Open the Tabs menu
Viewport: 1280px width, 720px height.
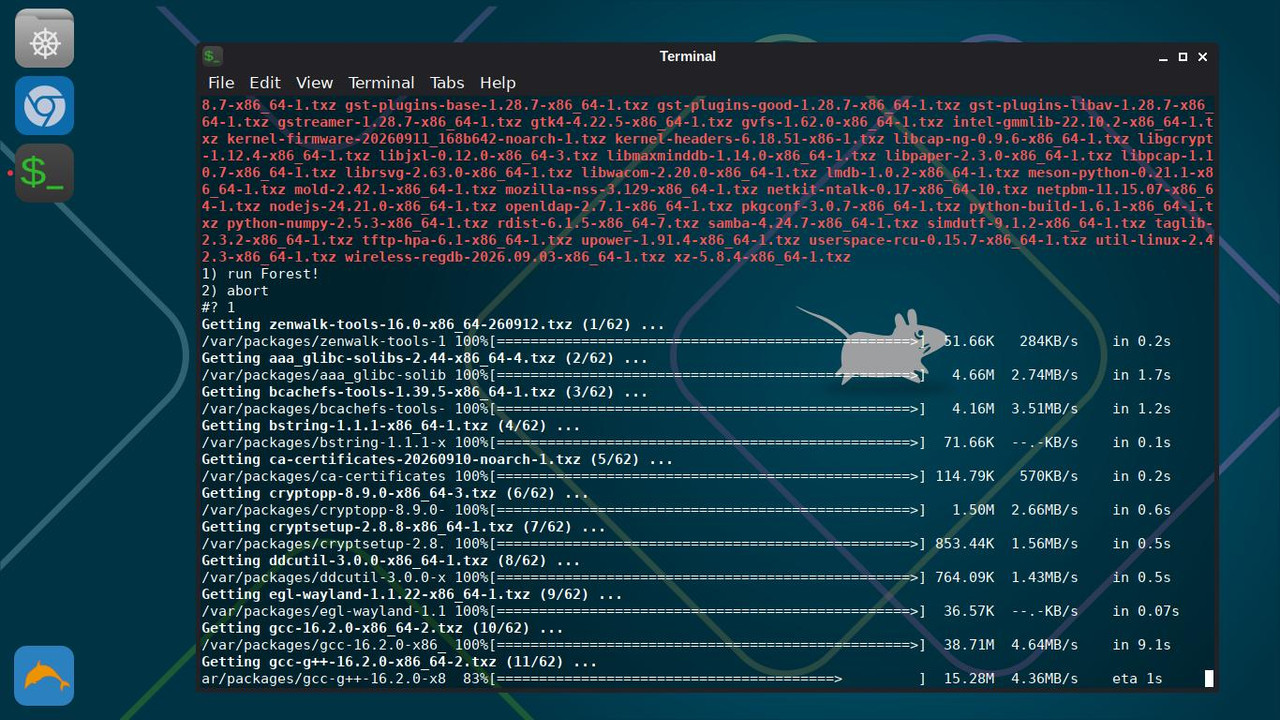[x=447, y=83]
